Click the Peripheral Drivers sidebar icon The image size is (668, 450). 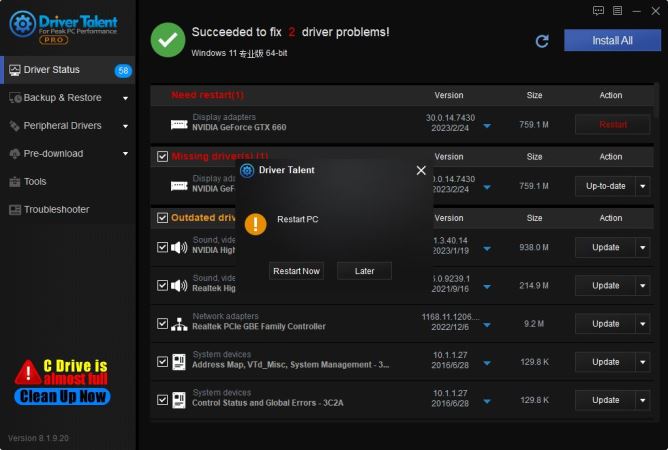(14, 126)
